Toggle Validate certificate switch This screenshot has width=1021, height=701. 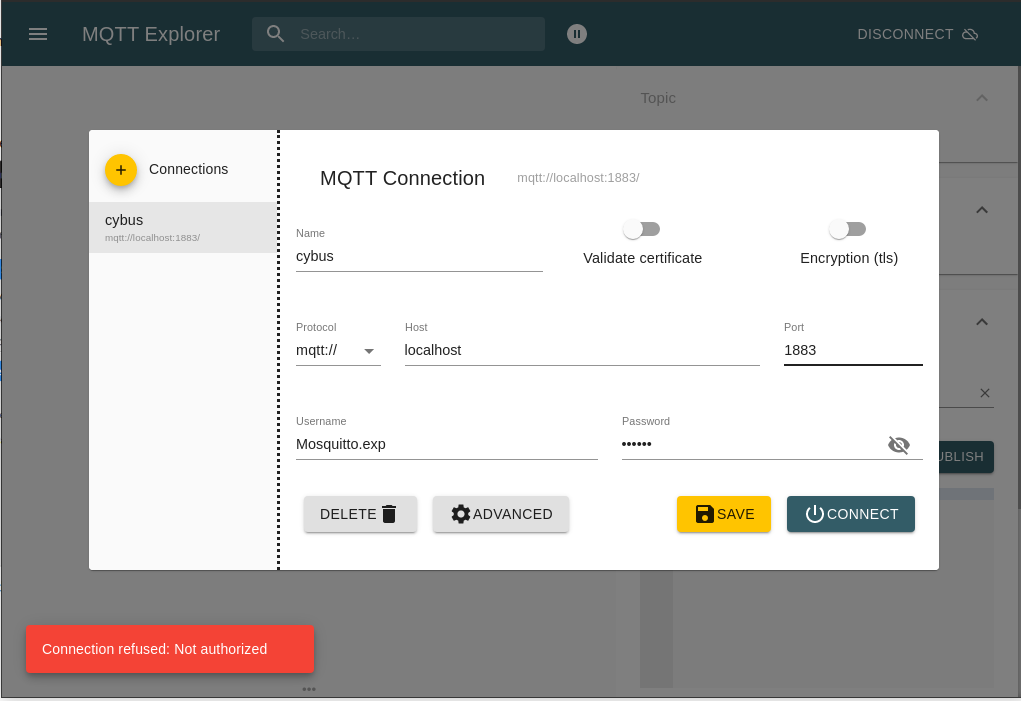pos(642,229)
